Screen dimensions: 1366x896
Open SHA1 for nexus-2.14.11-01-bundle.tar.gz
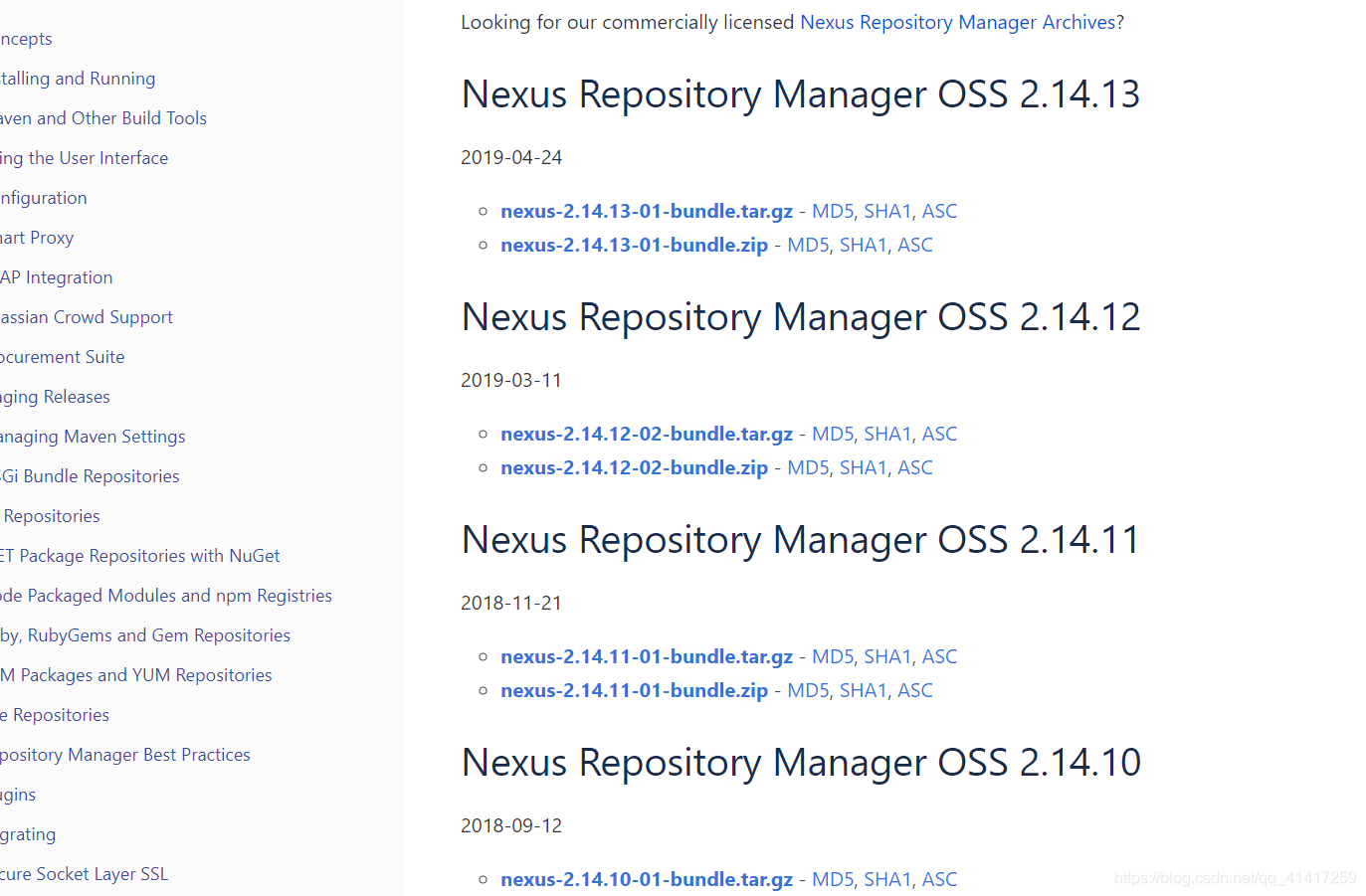click(887, 656)
